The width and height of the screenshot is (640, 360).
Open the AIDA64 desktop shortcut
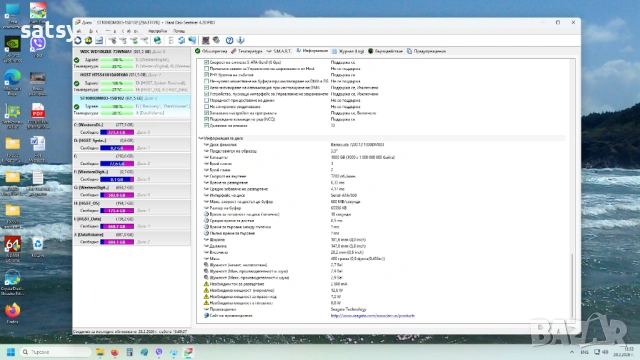click(13, 249)
